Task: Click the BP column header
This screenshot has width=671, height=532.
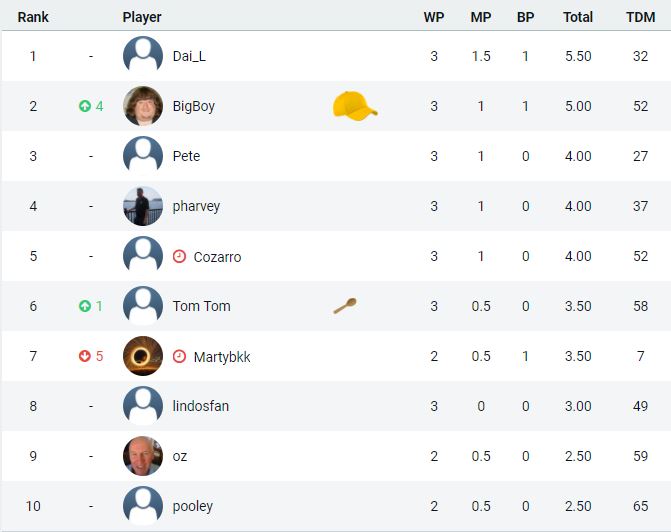Action: (x=526, y=17)
